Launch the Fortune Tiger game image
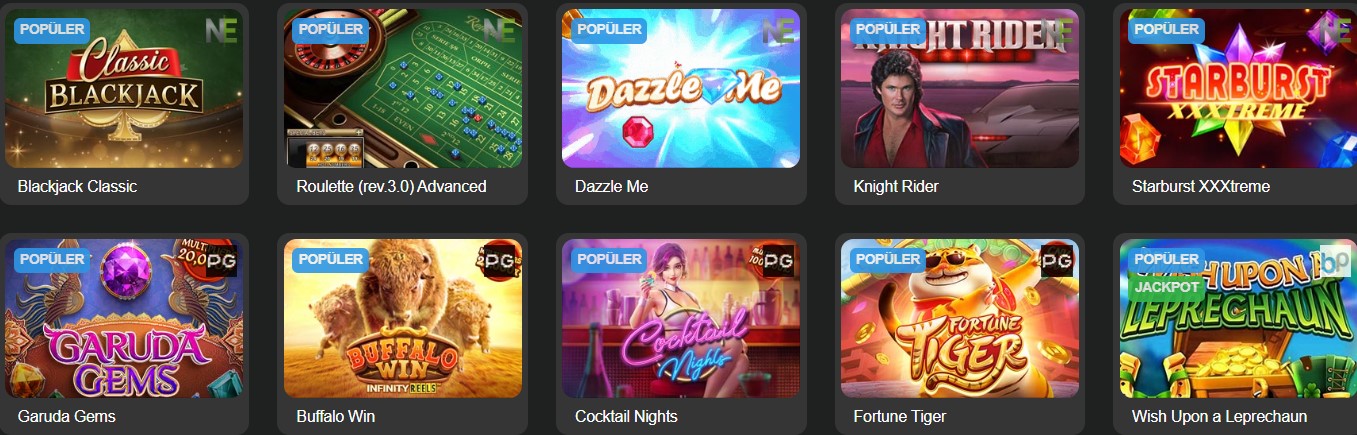The width and height of the screenshot is (1357, 435). [x=960, y=318]
